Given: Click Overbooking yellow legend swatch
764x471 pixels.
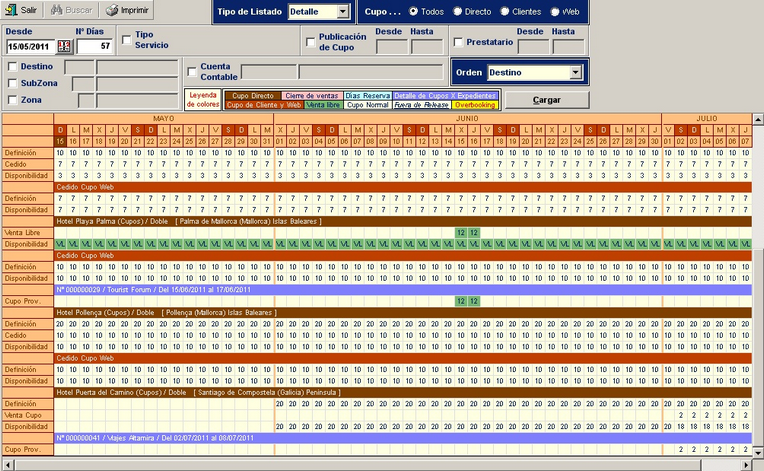Looking at the screenshot, I should [475, 105].
